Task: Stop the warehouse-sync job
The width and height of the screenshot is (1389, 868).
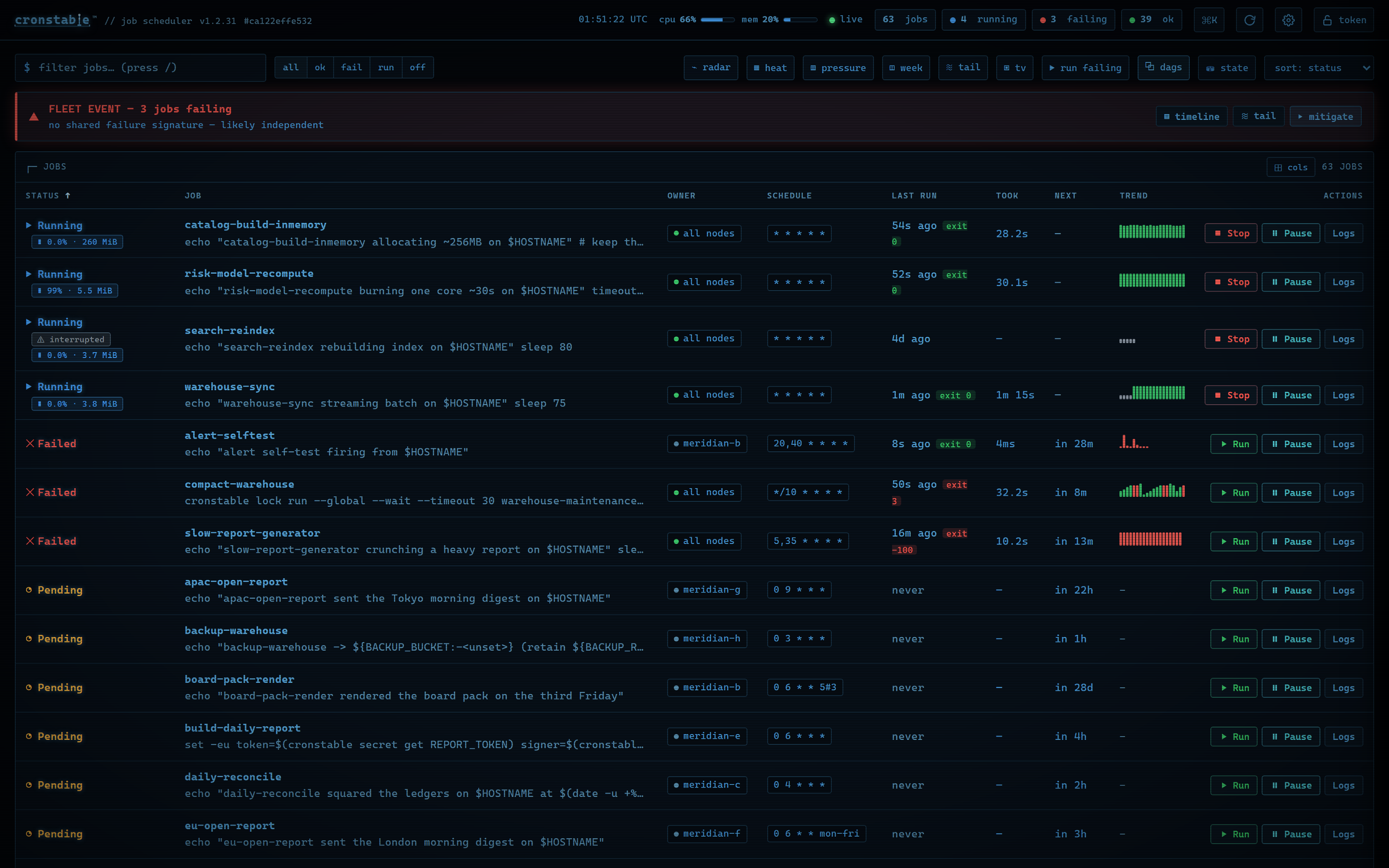Action: pos(1231,396)
